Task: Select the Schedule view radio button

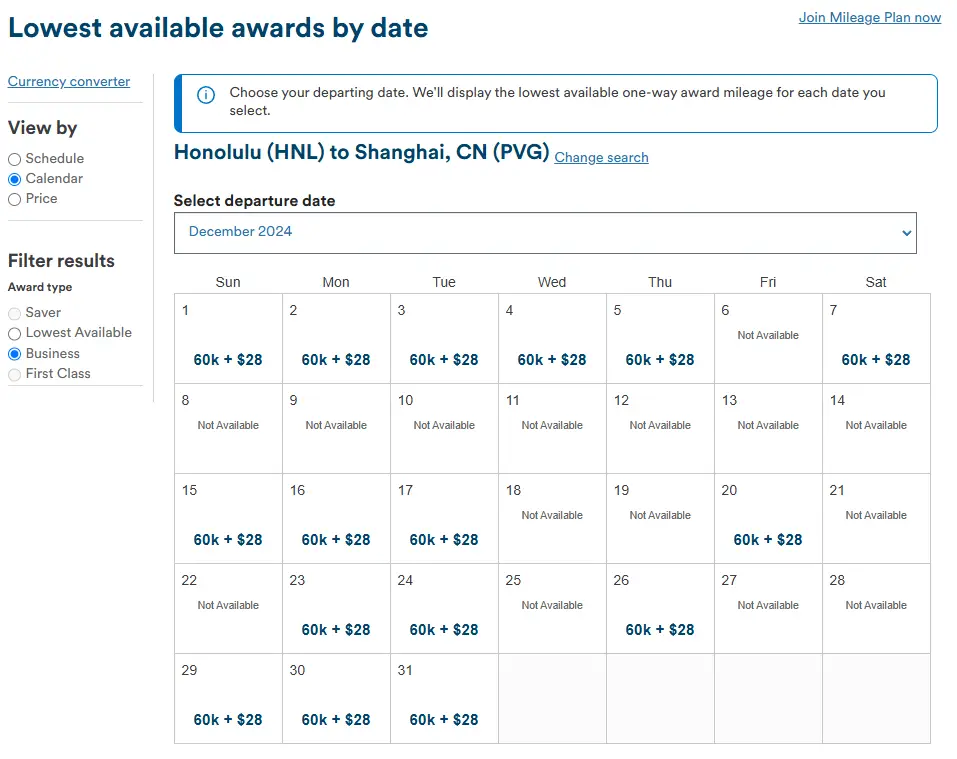Action: point(15,159)
